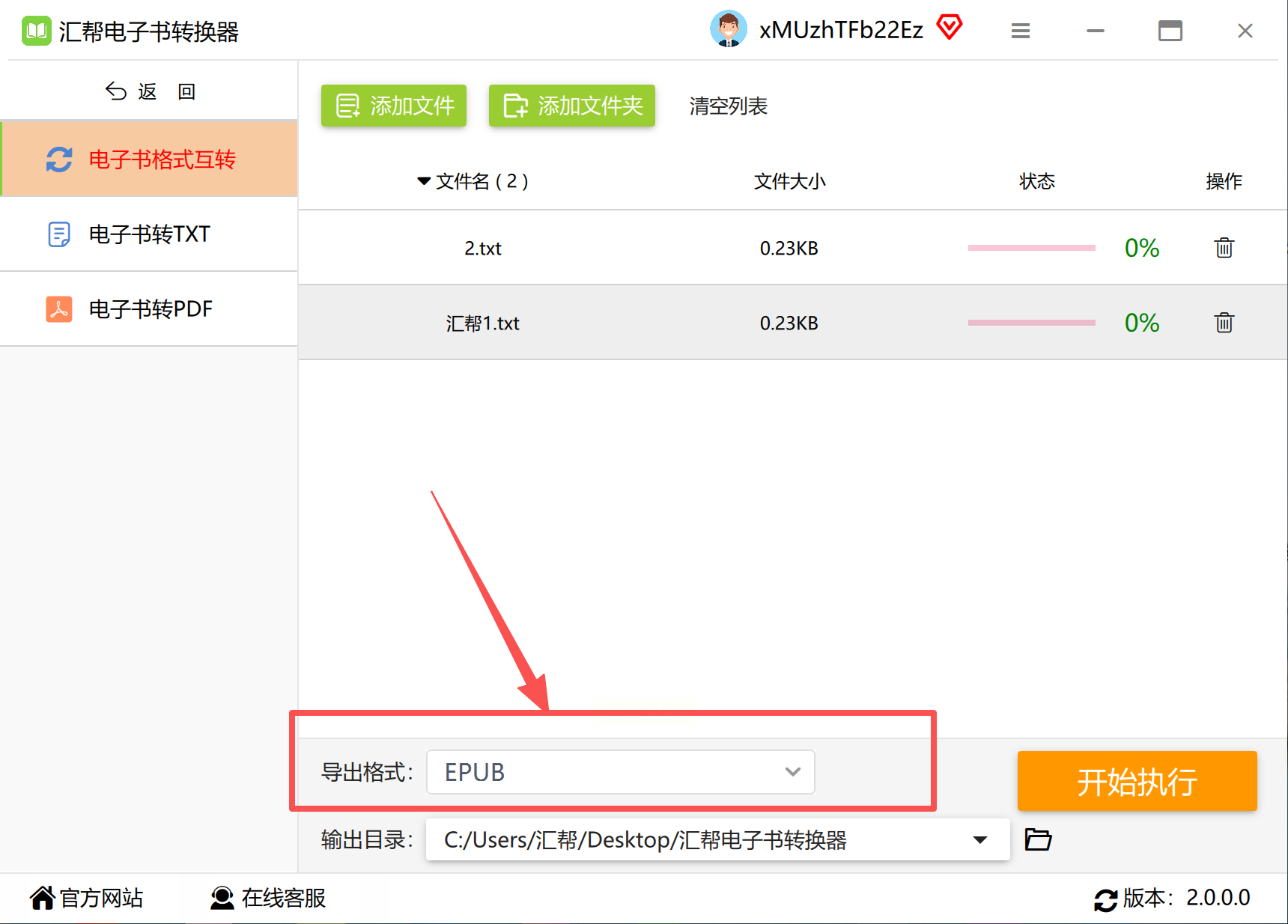
Task: Click the username xMUzhTFb22Ez
Action: tap(841, 29)
